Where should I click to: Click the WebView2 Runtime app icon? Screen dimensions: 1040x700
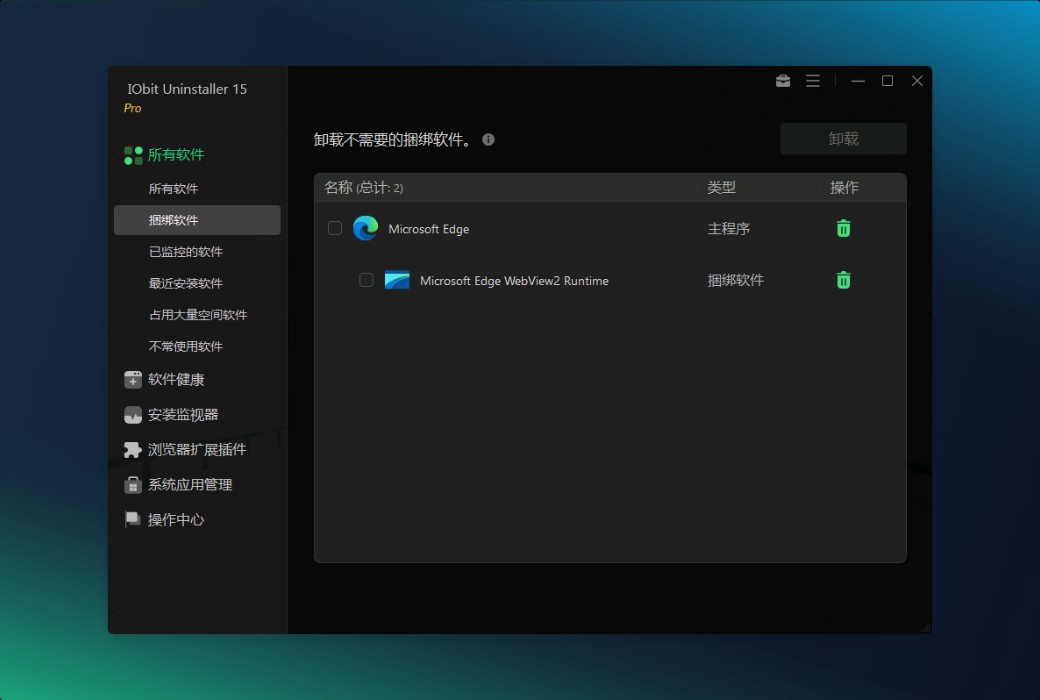pyautogui.click(x=397, y=280)
